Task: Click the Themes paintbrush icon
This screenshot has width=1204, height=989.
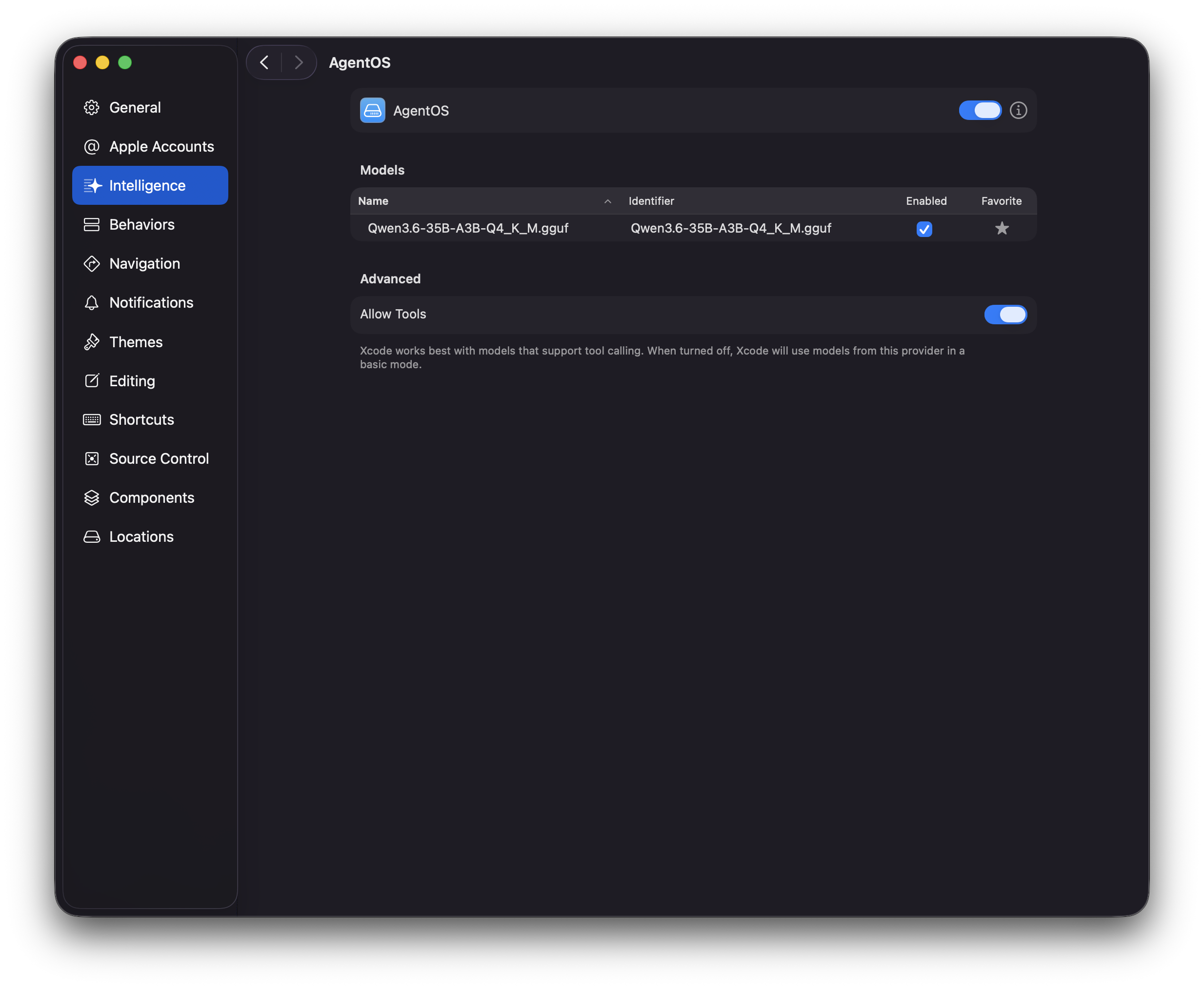Action: (x=92, y=342)
